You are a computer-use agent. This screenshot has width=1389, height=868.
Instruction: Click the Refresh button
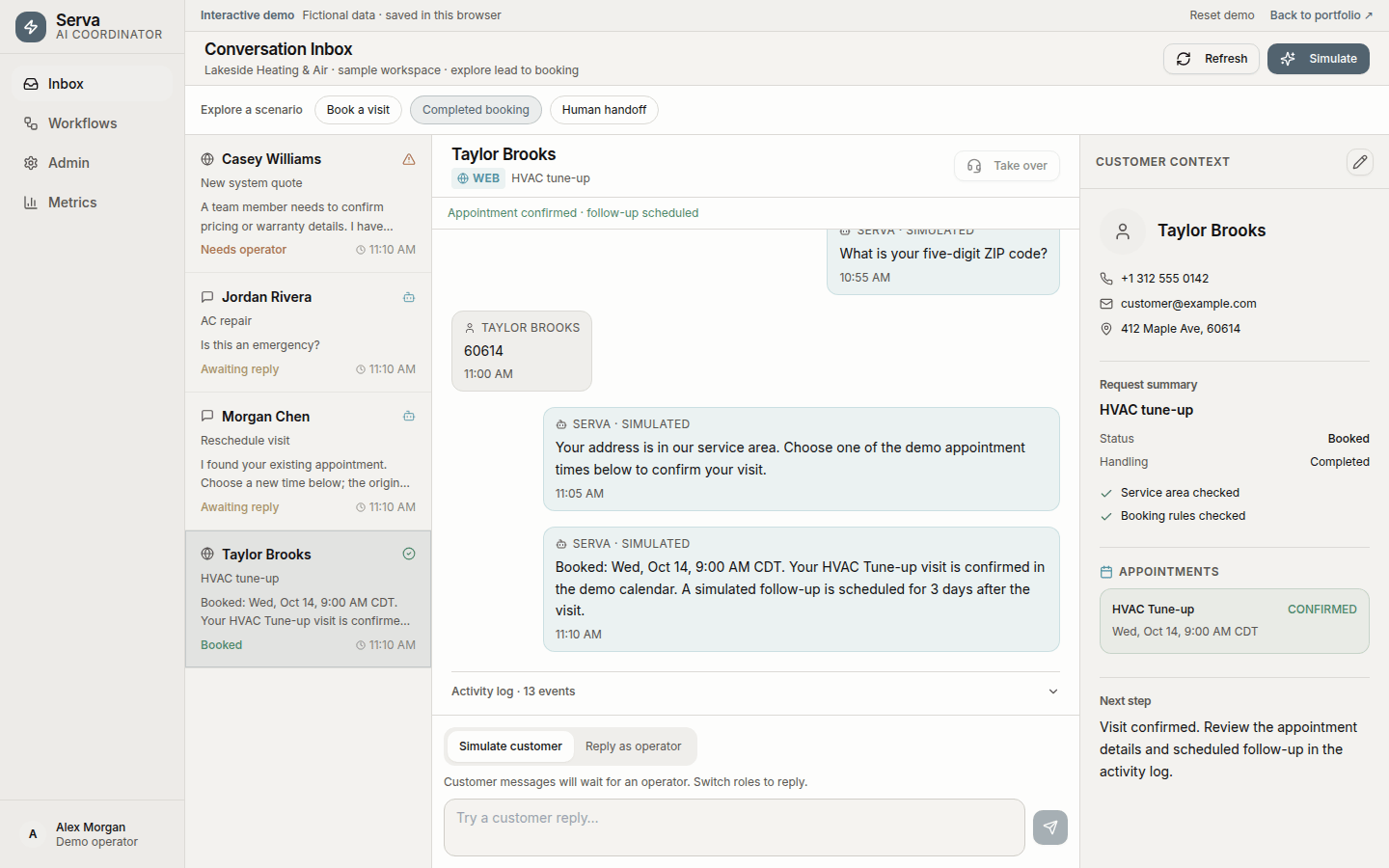1212,59
